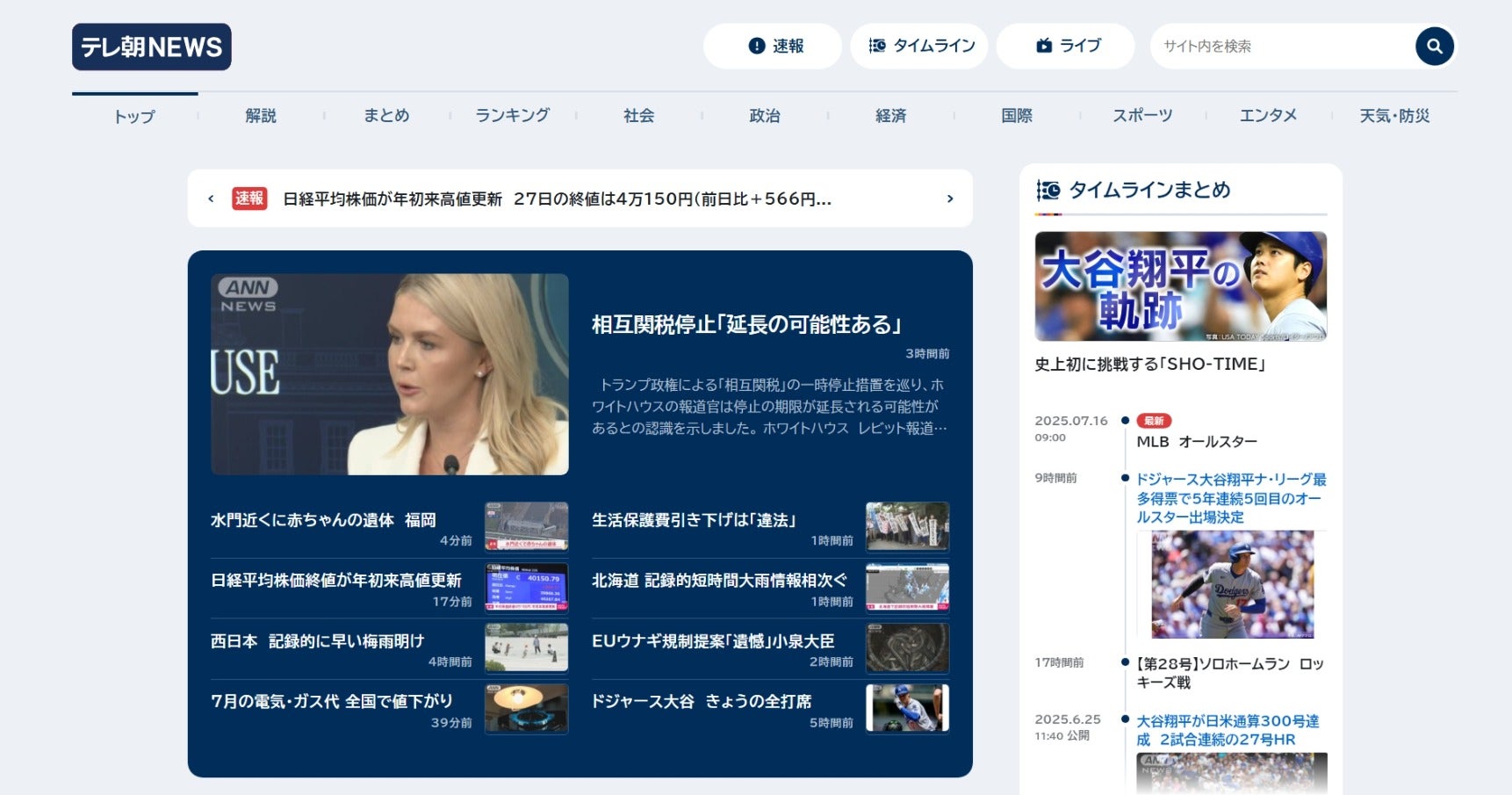Click the red 速報 badge on the ticker

[x=248, y=199]
